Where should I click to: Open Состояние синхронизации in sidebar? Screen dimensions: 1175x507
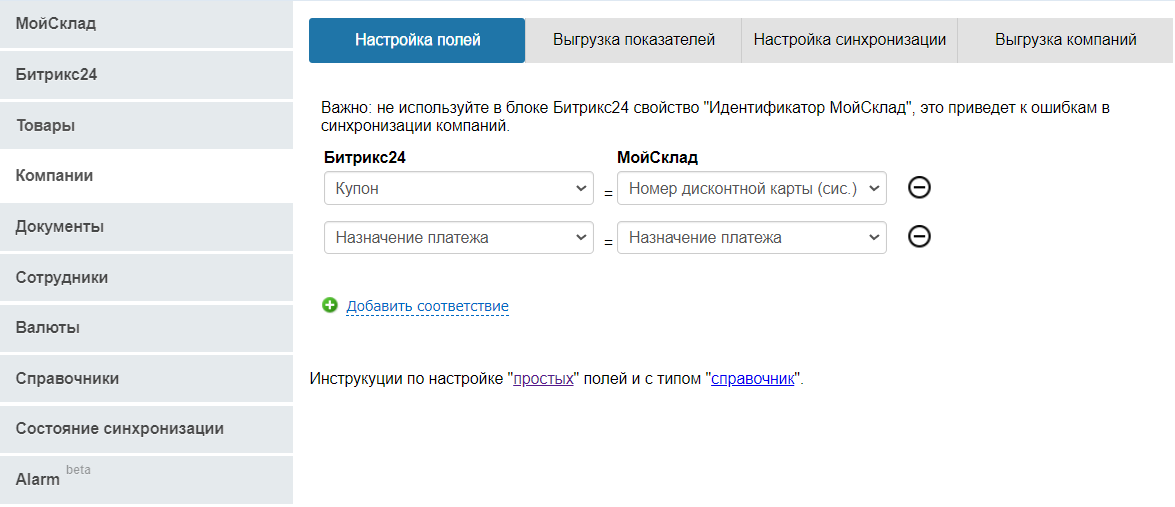coord(146,429)
